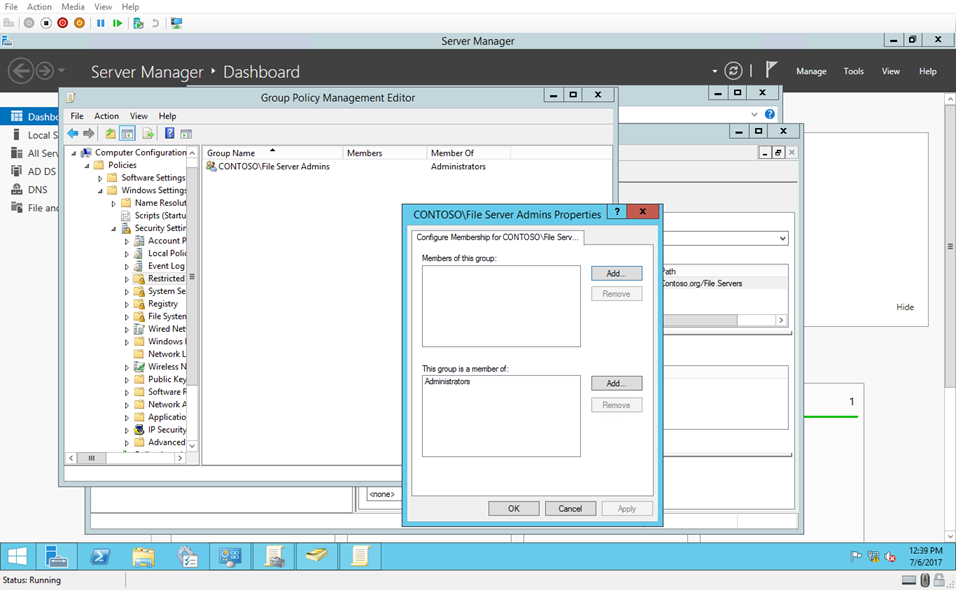956x590 pixels.
Task: Click the Server Manager taskbar icon
Action: pyautogui.click(x=57, y=556)
